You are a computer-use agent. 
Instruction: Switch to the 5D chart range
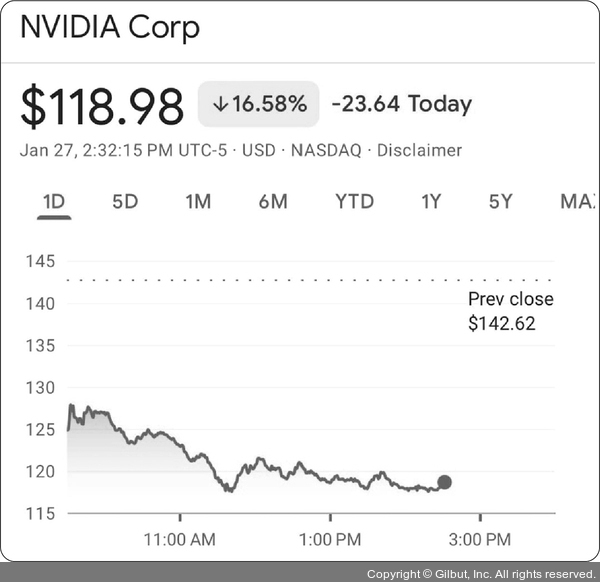coord(125,202)
